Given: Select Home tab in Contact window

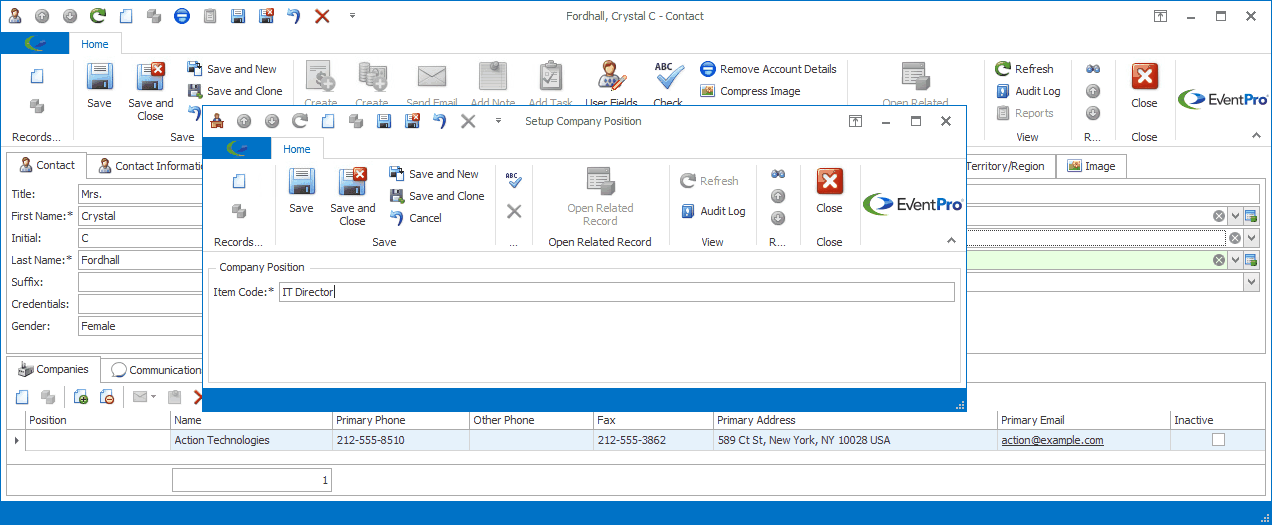Looking at the screenshot, I should click(95, 44).
